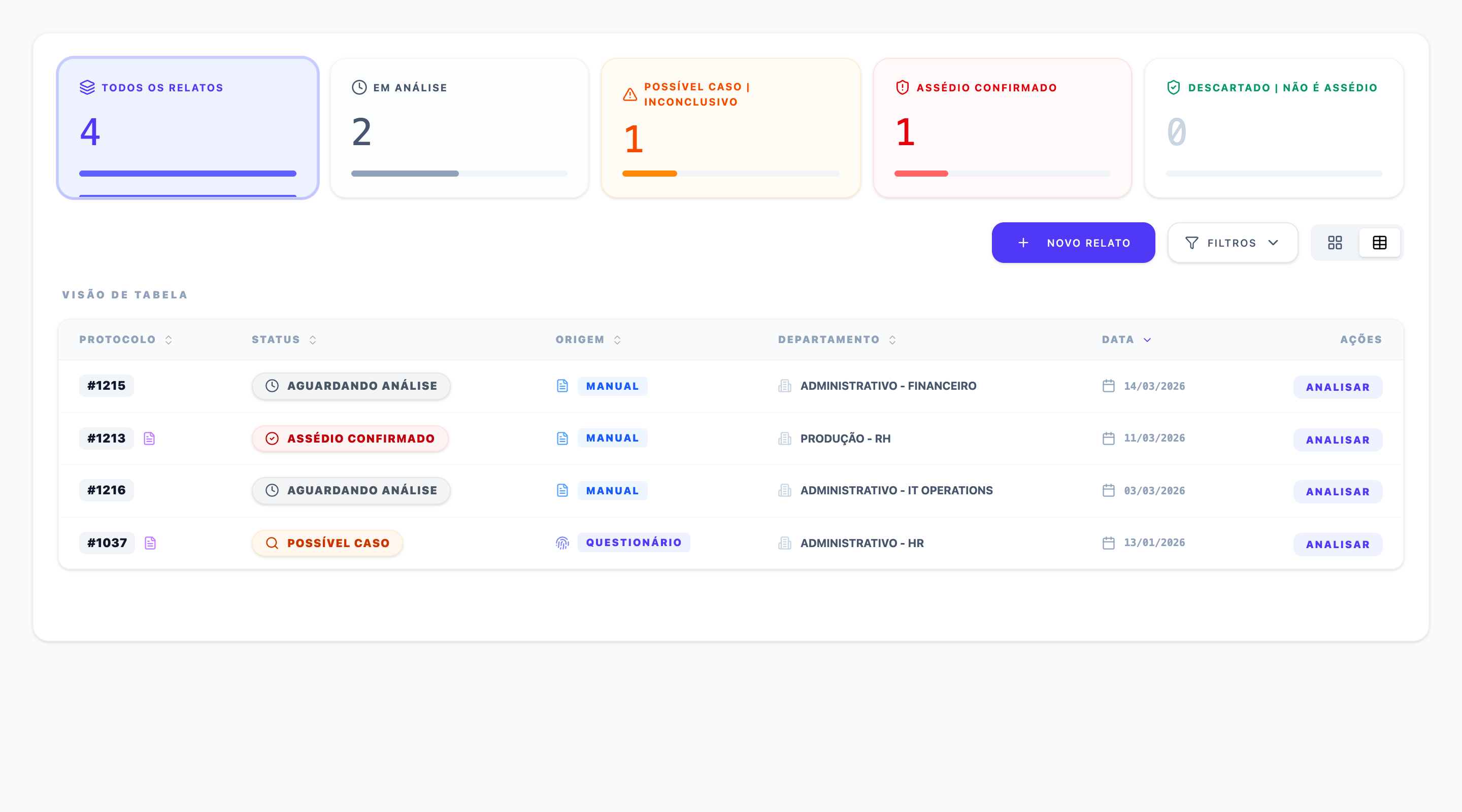Click the note icon beside protocol #1213
The height and width of the screenshot is (812, 1462).
149,438
